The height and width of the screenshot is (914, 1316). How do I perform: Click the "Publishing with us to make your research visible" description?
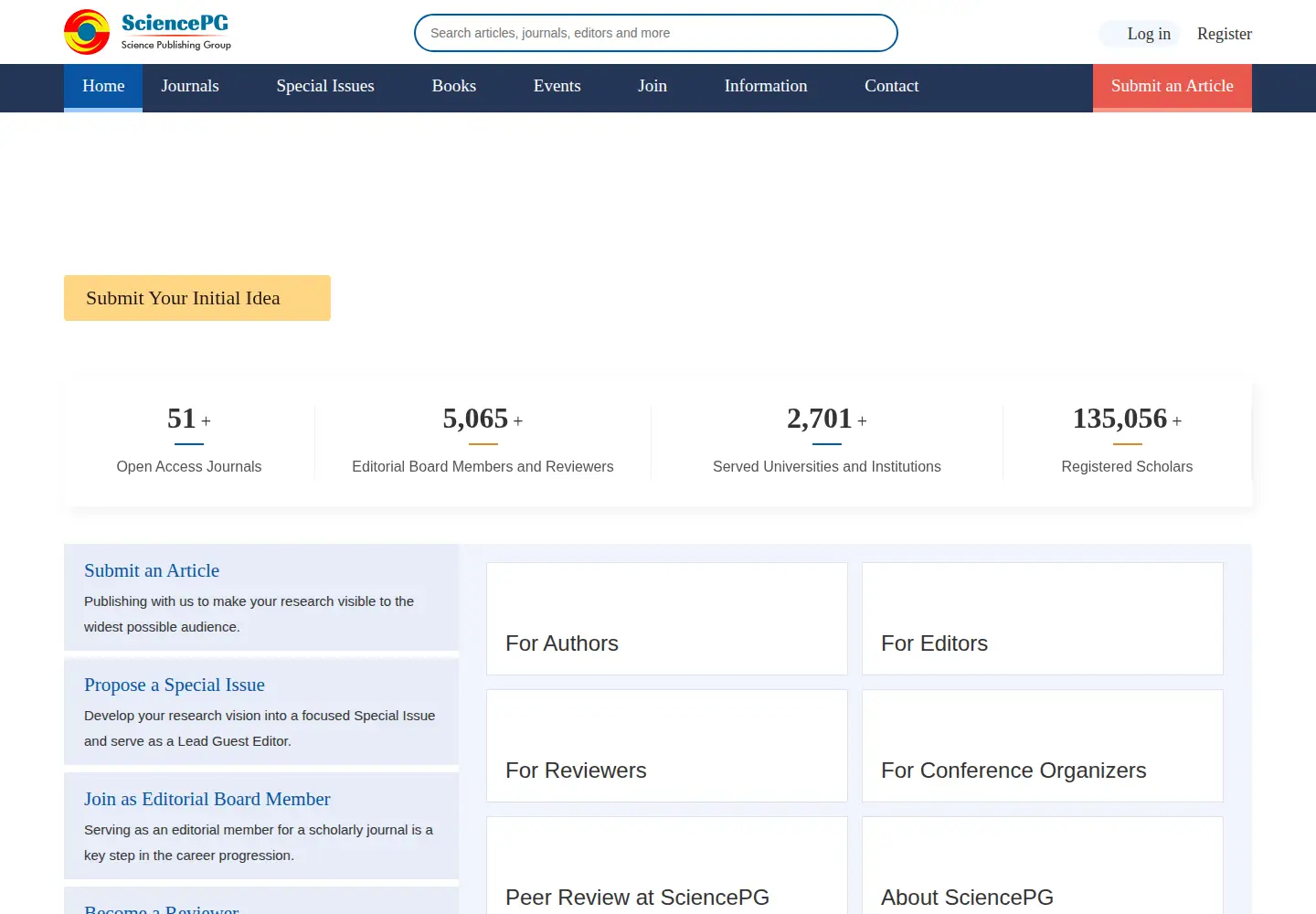point(249,614)
